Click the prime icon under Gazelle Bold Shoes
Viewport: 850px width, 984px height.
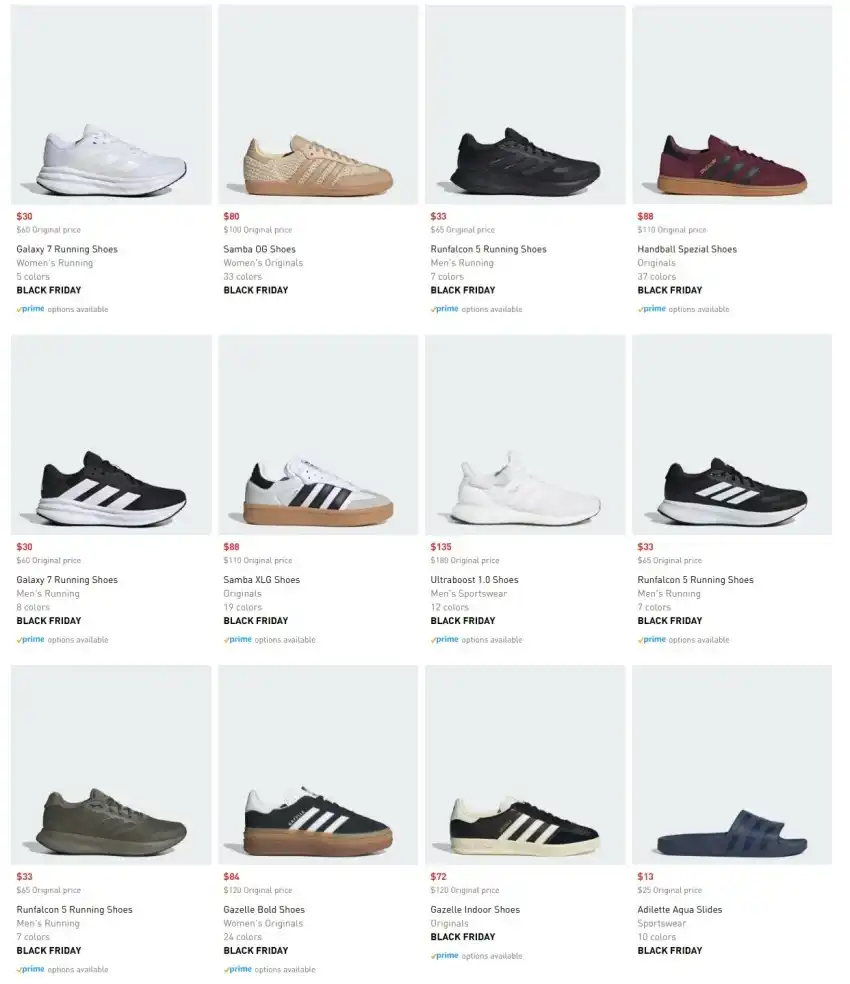pyautogui.click(x=238, y=969)
